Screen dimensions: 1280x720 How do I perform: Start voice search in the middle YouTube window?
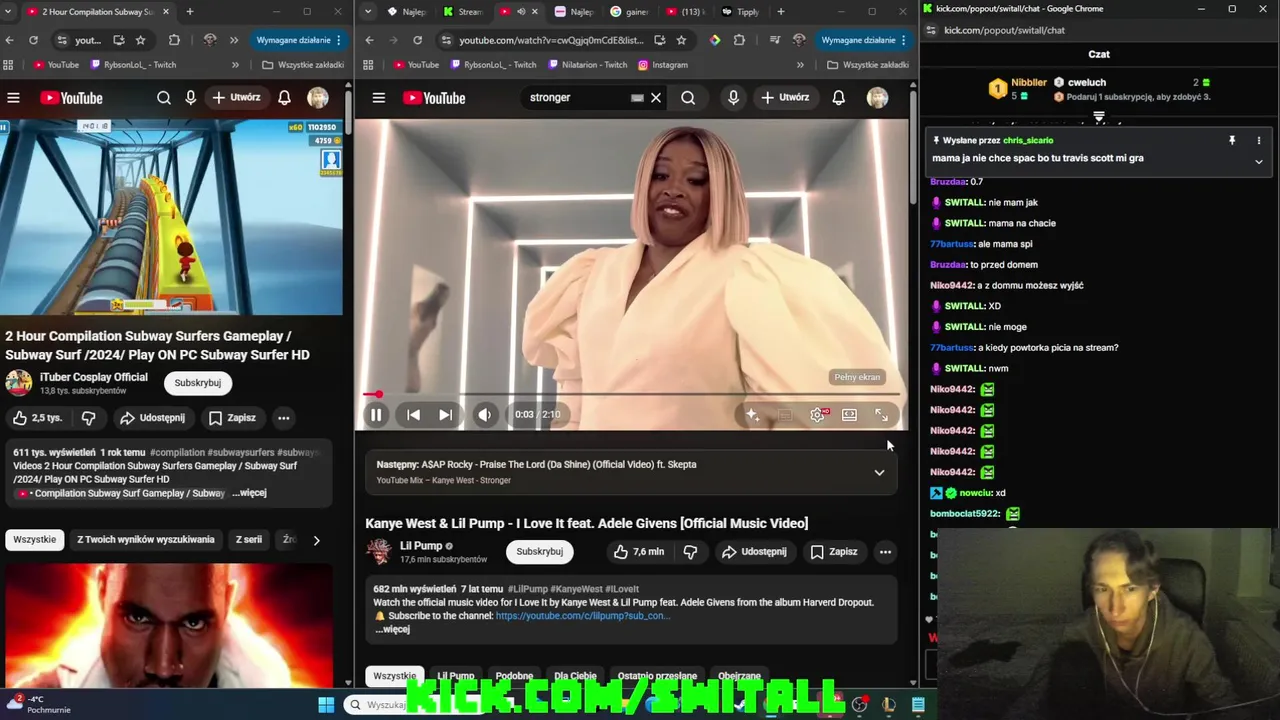[x=733, y=98]
